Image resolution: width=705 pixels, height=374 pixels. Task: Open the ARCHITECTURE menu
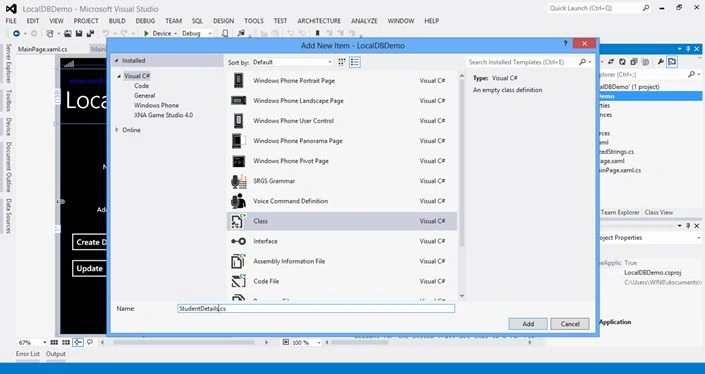(319, 21)
